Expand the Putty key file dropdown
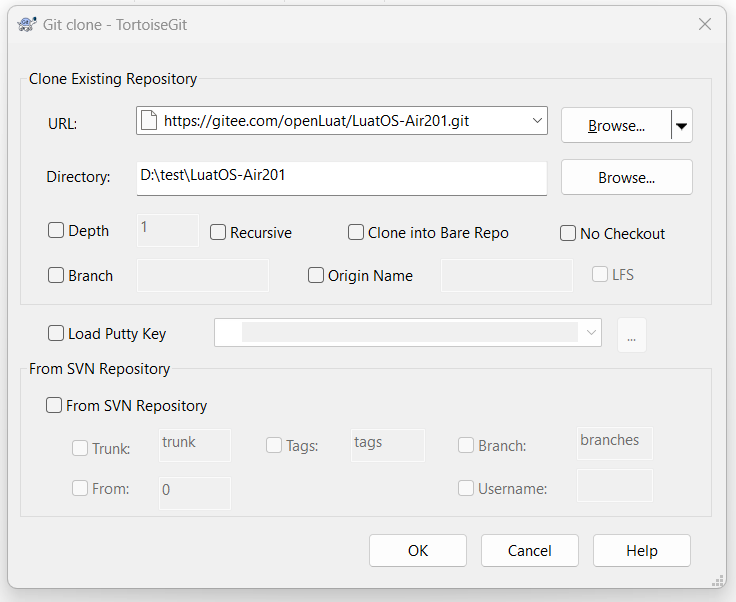 pos(591,333)
